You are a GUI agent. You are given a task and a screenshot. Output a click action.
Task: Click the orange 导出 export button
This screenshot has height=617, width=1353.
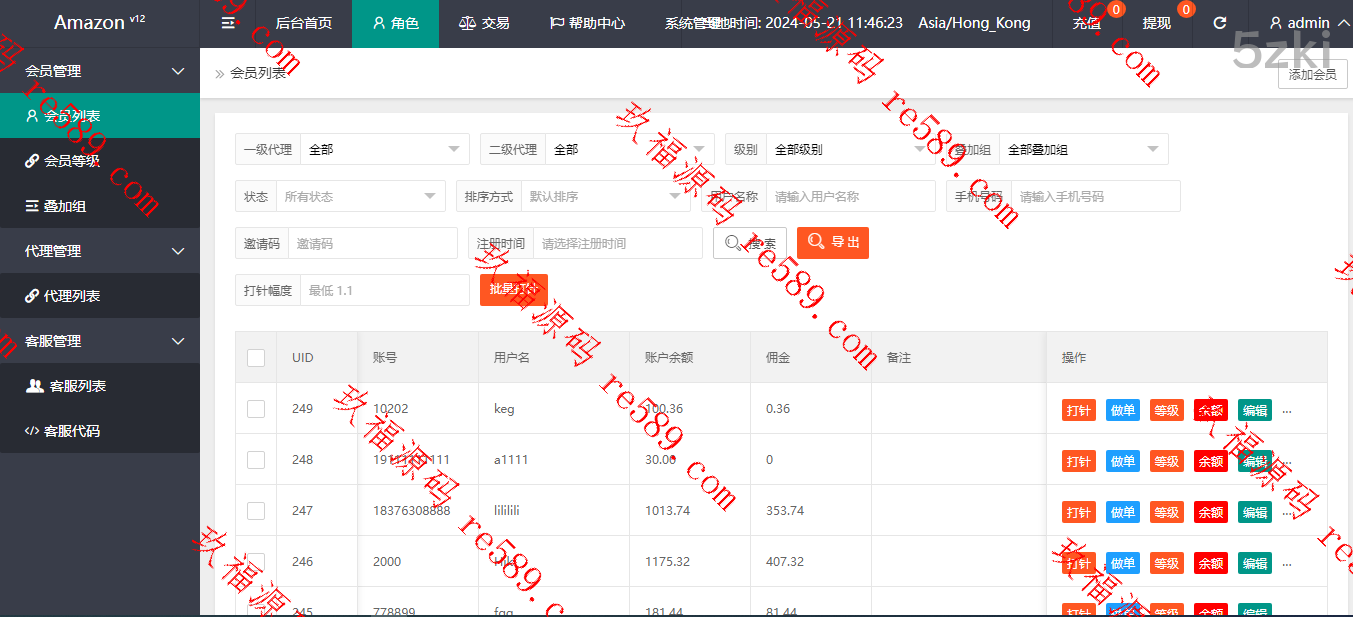tap(833, 243)
